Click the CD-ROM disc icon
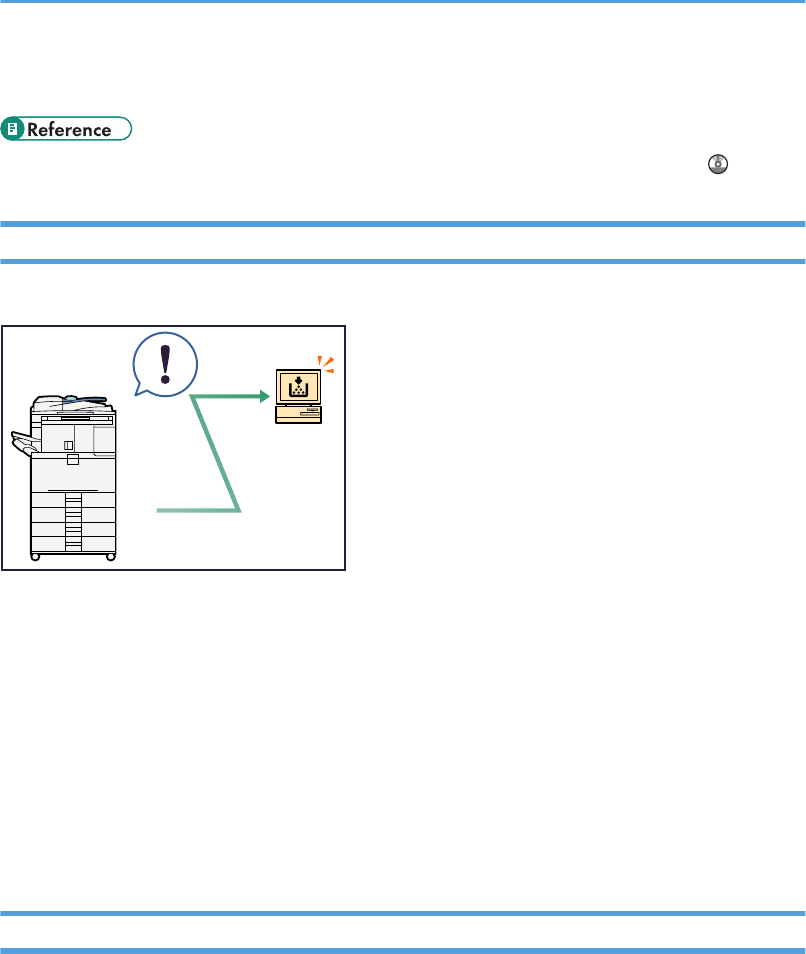806x954 pixels. pos(718,164)
